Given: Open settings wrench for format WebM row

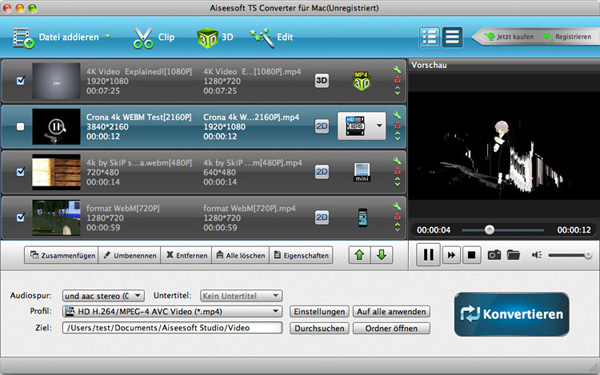Looking at the screenshot, I should pyautogui.click(x=397, y=206).
